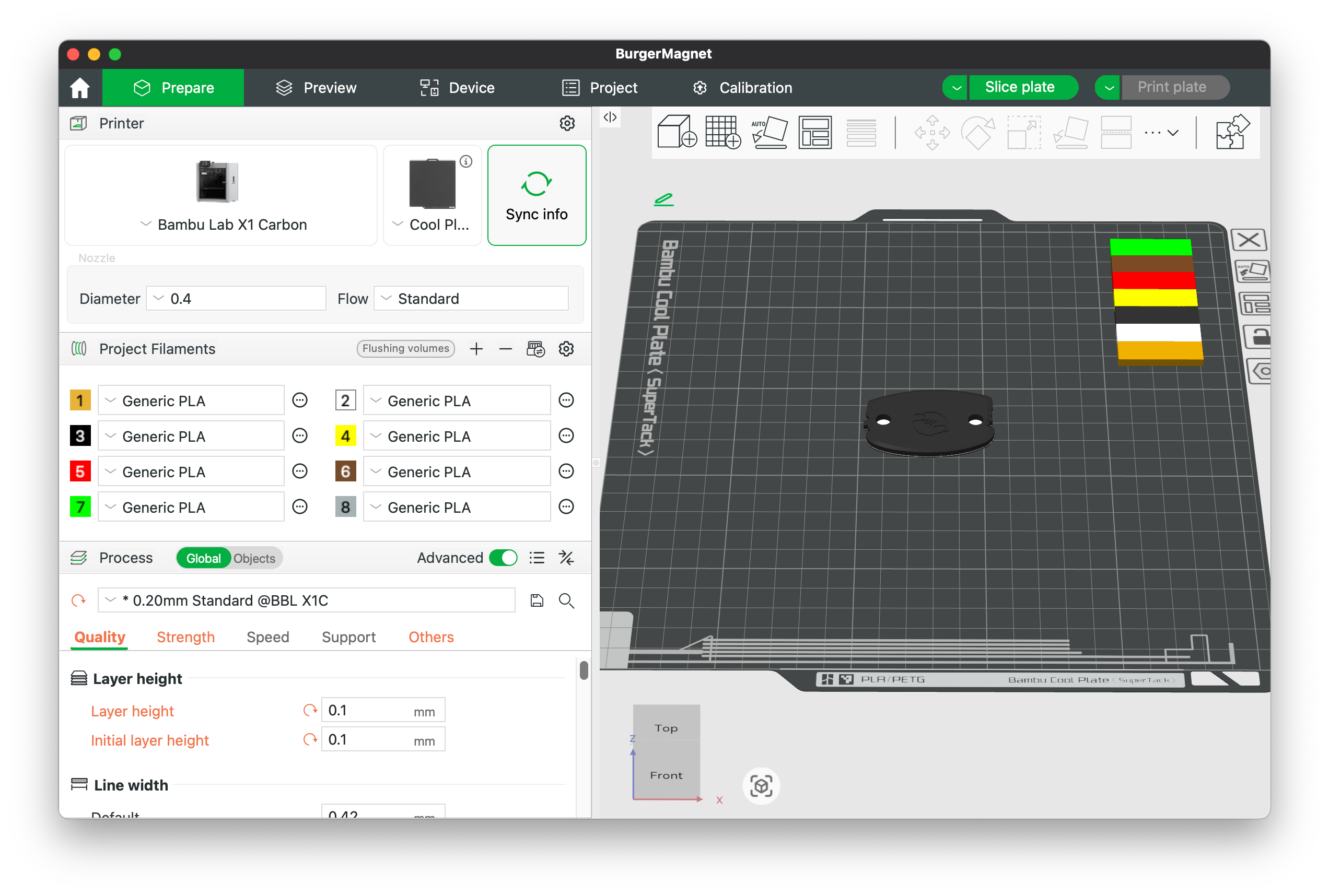Add a new project filament

[x=476, y=349]
